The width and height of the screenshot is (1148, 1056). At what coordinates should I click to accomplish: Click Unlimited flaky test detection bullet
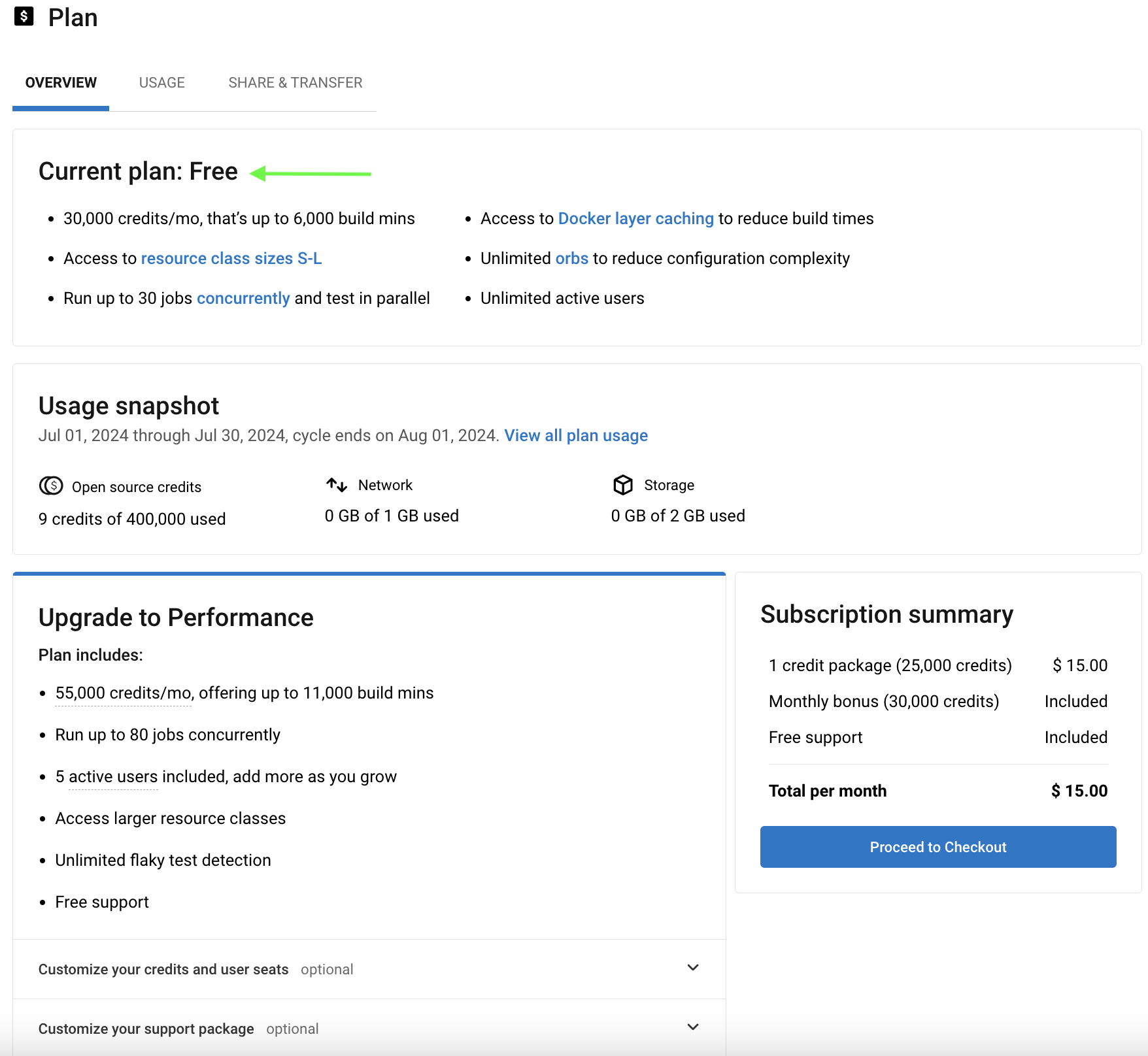coord(163,861)
